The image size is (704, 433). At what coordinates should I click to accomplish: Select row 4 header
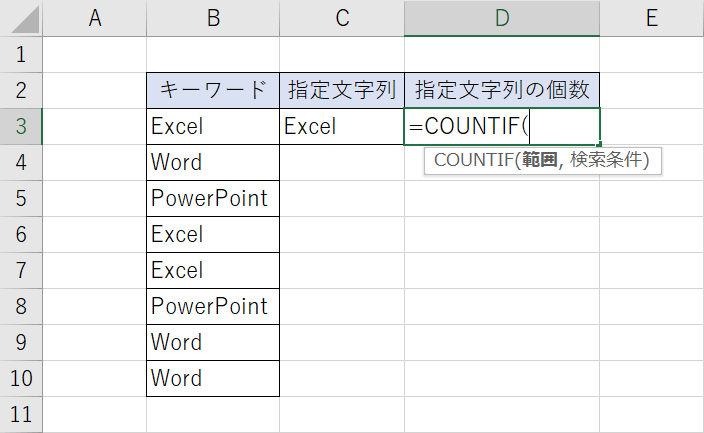click(21, 162)
